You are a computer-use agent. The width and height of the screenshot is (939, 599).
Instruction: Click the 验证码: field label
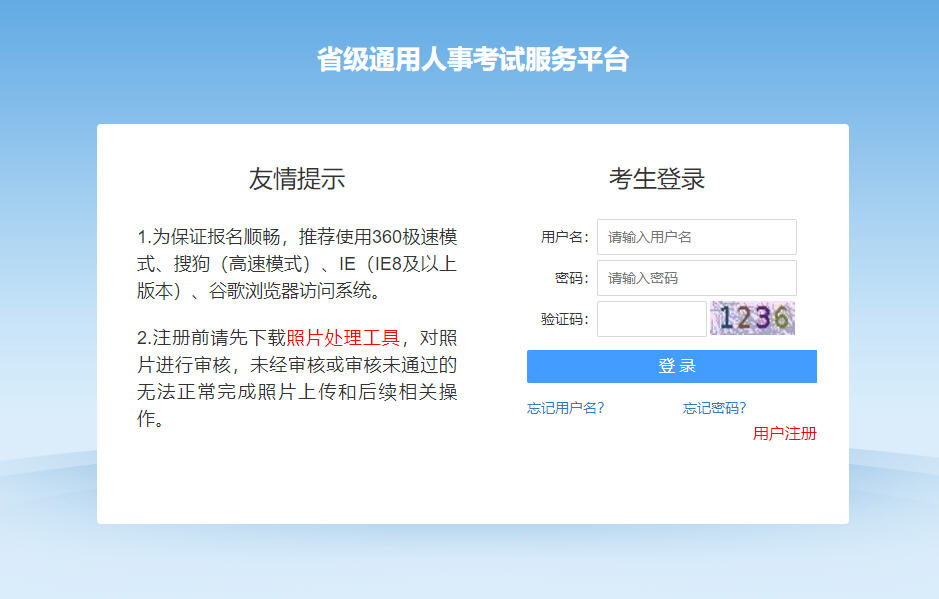pyautogui.click(x=565, y=319)
